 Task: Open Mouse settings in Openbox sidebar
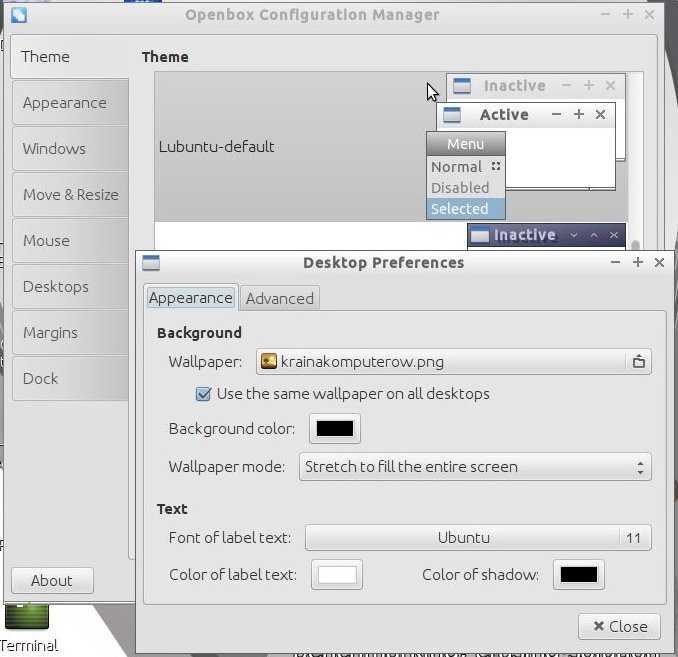coord(70,240)
